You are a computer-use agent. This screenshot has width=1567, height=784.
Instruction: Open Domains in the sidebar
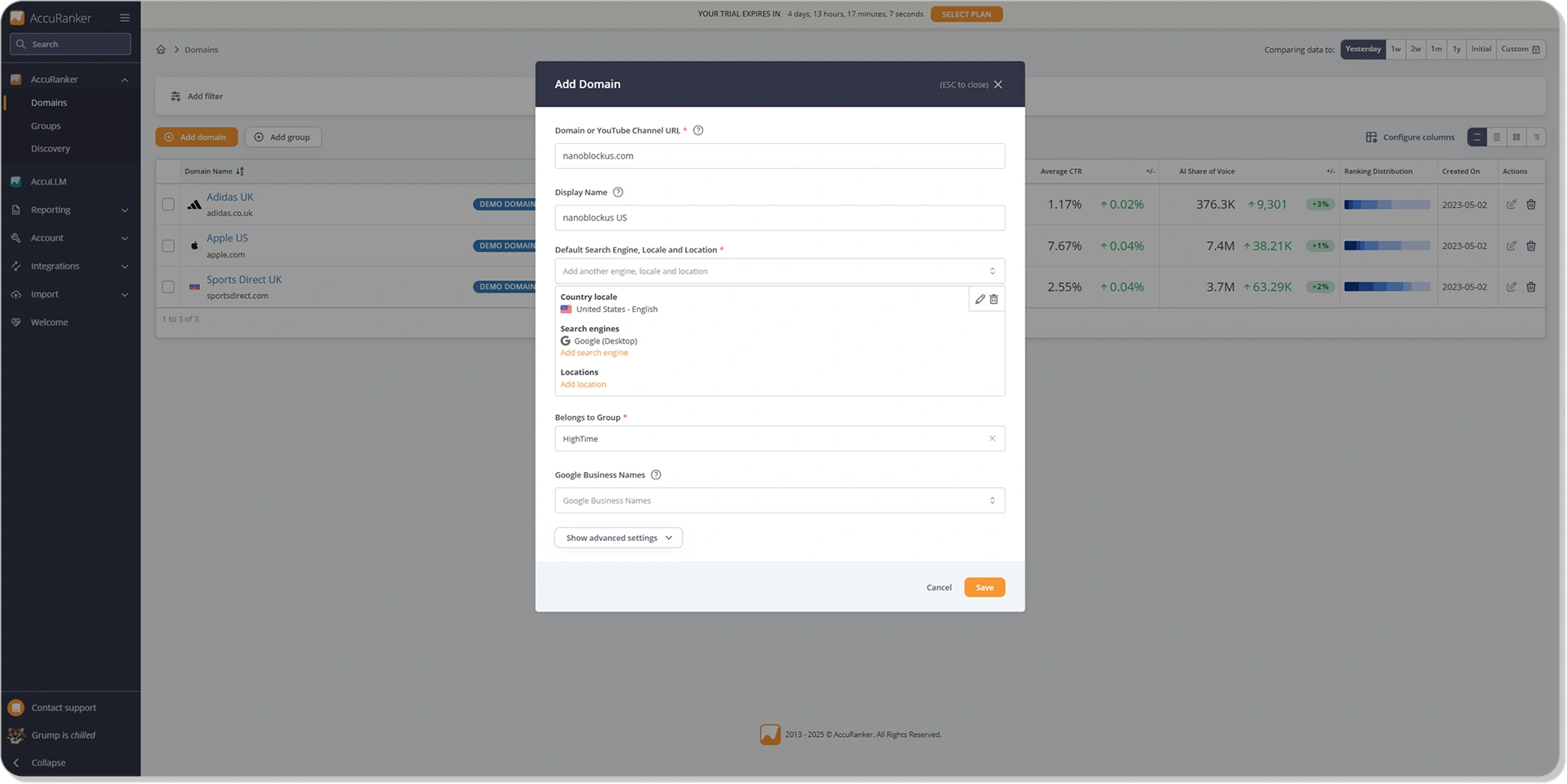49,103
